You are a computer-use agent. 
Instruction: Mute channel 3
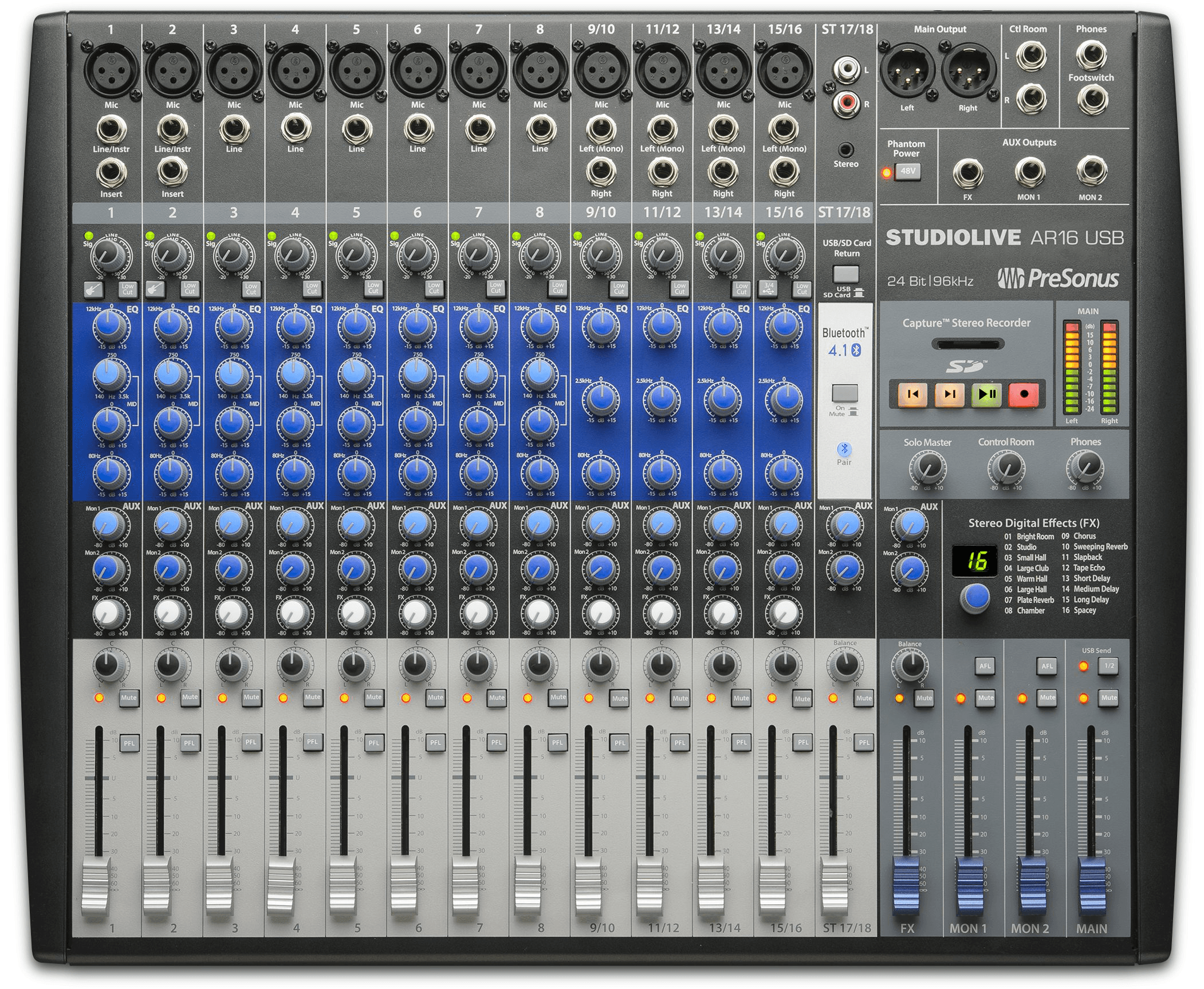(x=251, y=697)
